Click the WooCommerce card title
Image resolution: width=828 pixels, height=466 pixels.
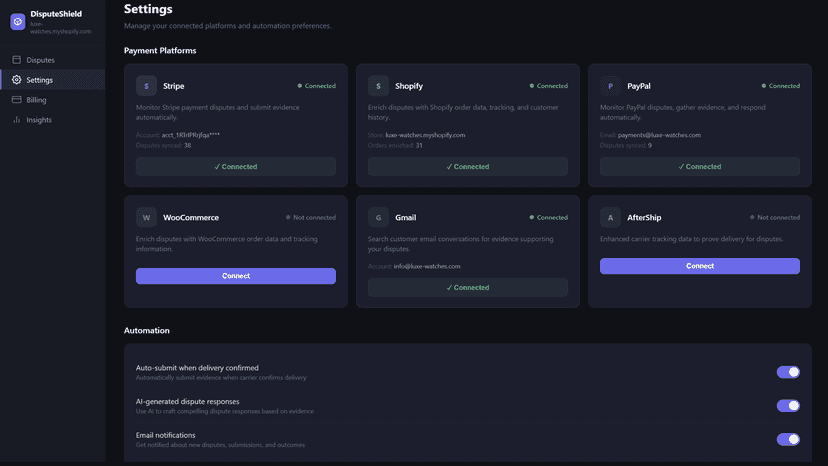click(191, 217)
